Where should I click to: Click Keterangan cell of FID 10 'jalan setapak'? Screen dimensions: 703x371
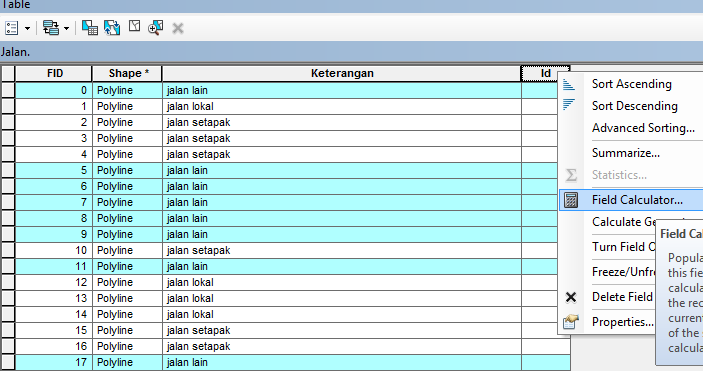tap(342, 250)
